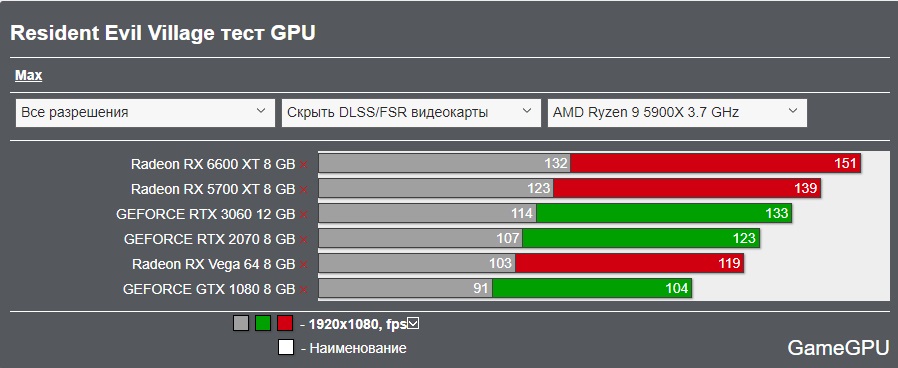Click the gray legend color box
Viewport: 898px width, 368px height.
241,323
